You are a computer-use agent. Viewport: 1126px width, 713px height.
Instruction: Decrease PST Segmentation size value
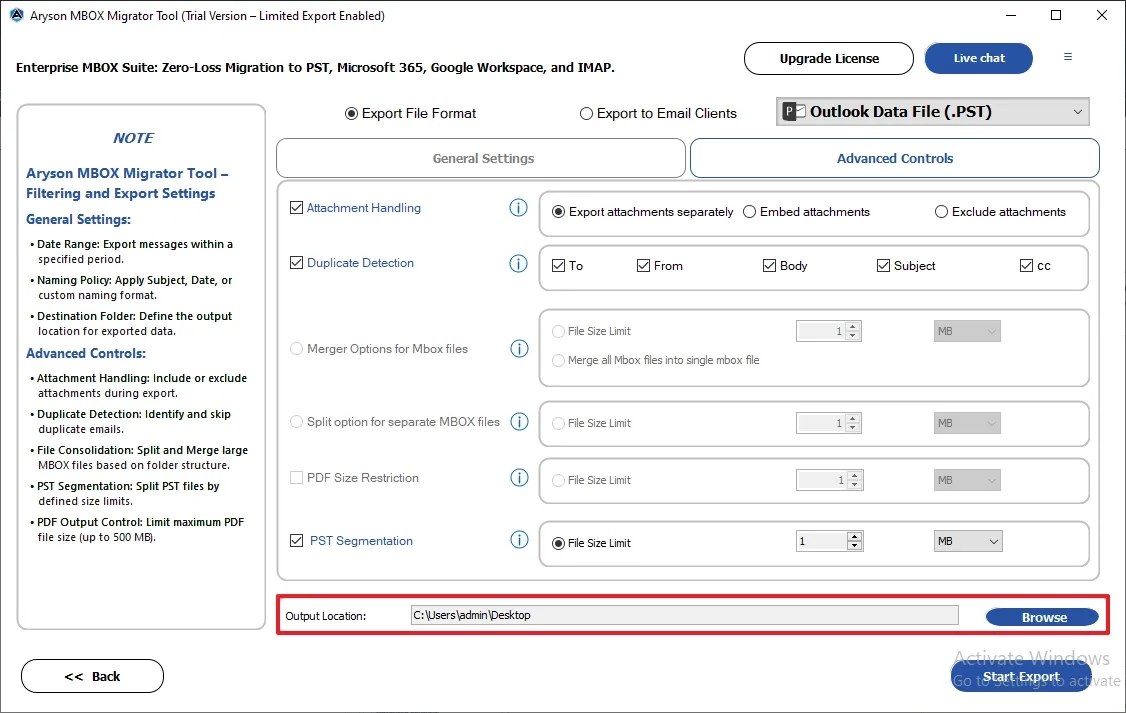click(854, 546)
